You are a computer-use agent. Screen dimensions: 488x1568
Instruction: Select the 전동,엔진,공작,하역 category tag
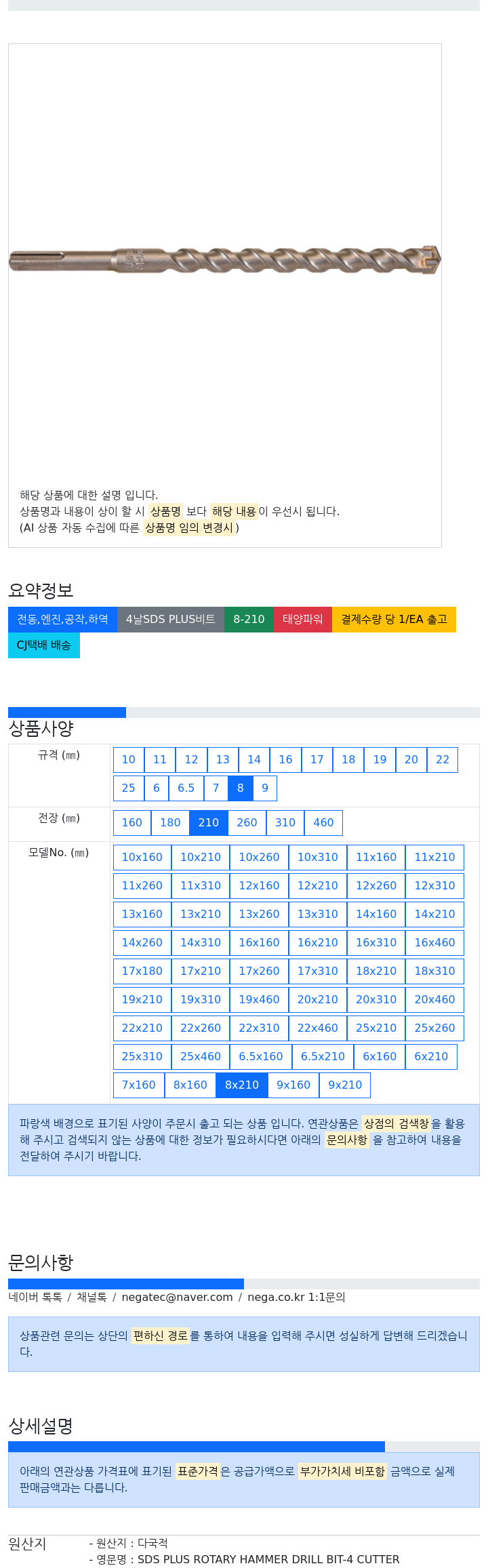coord(62,619)
